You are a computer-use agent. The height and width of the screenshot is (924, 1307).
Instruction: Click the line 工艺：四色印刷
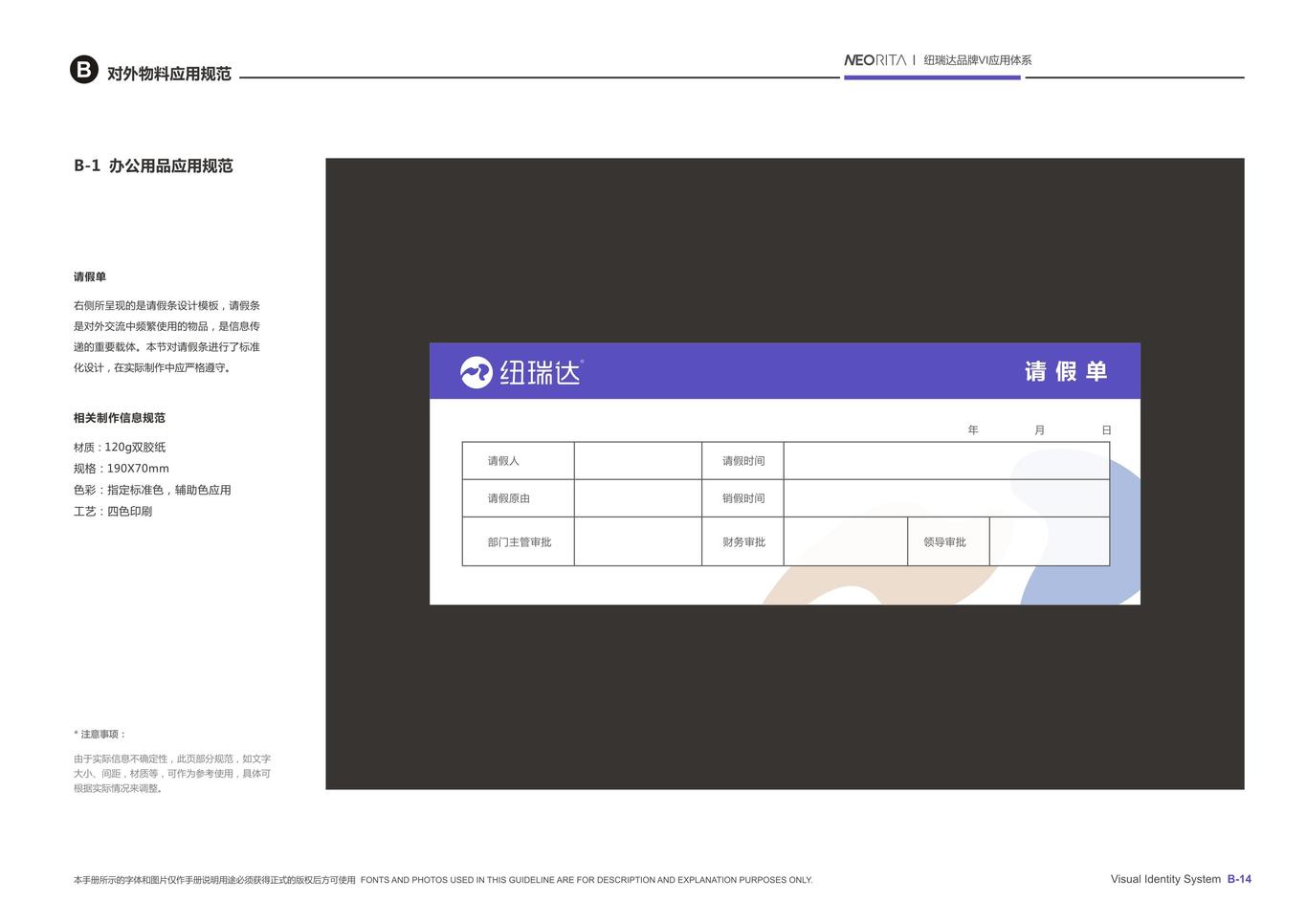[x=113, y=512]
